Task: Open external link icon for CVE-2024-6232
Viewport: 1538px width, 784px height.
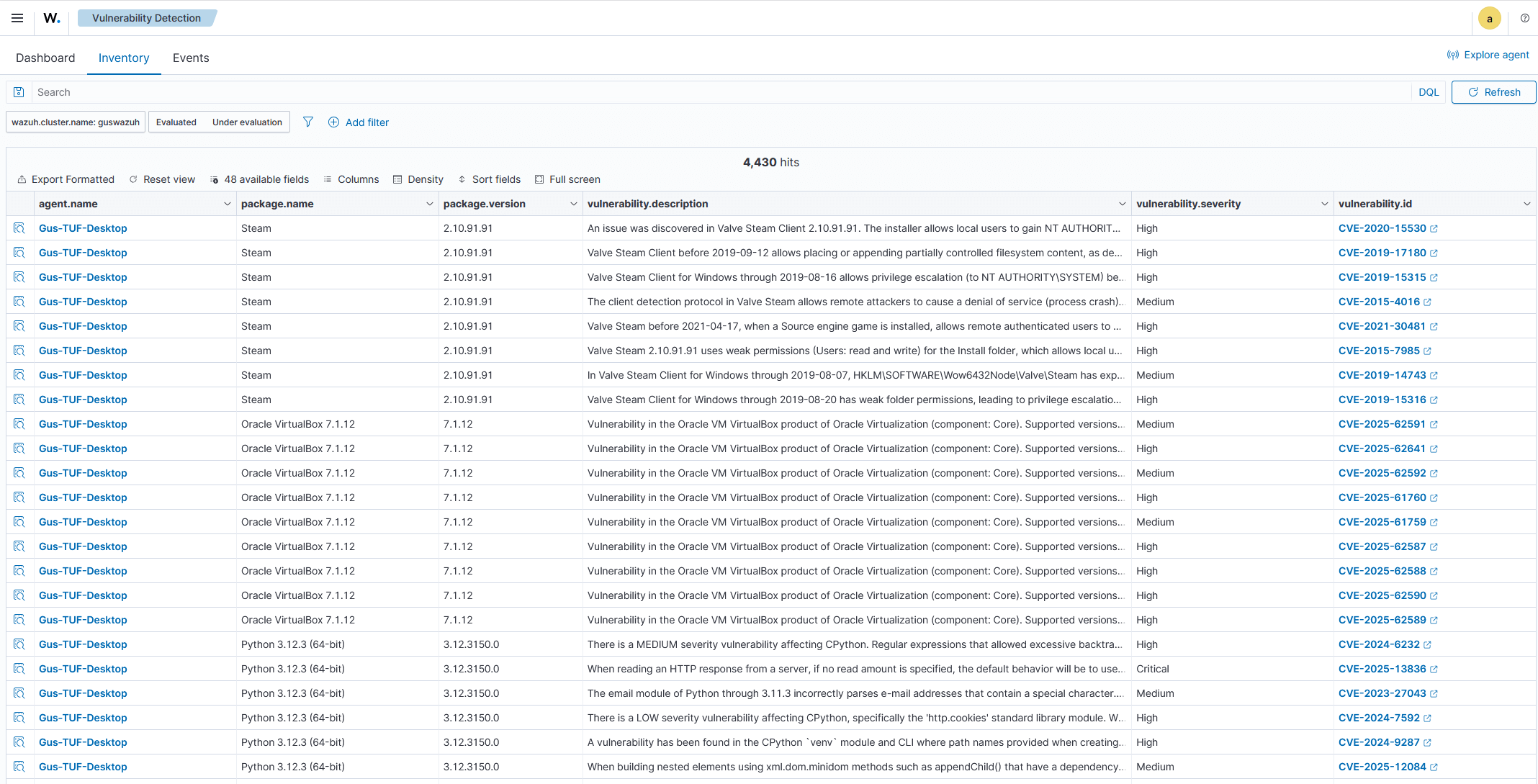Action: [1427, 645]
